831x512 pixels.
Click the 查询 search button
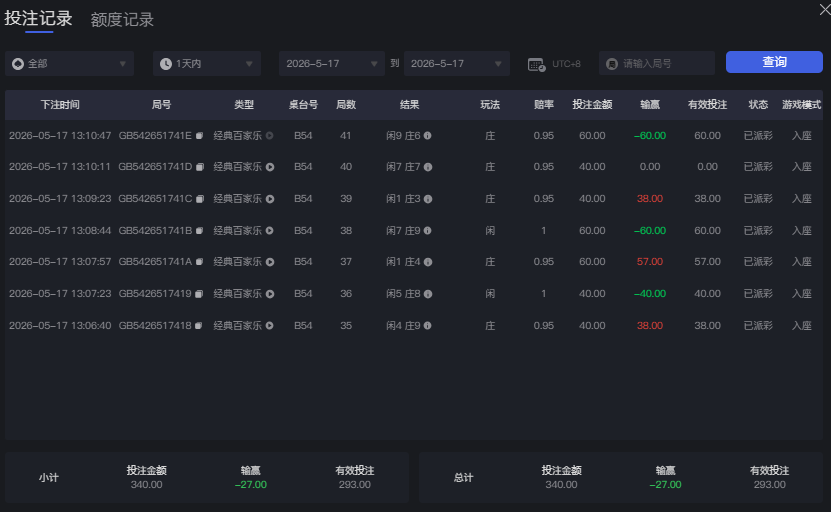point(774,62)
